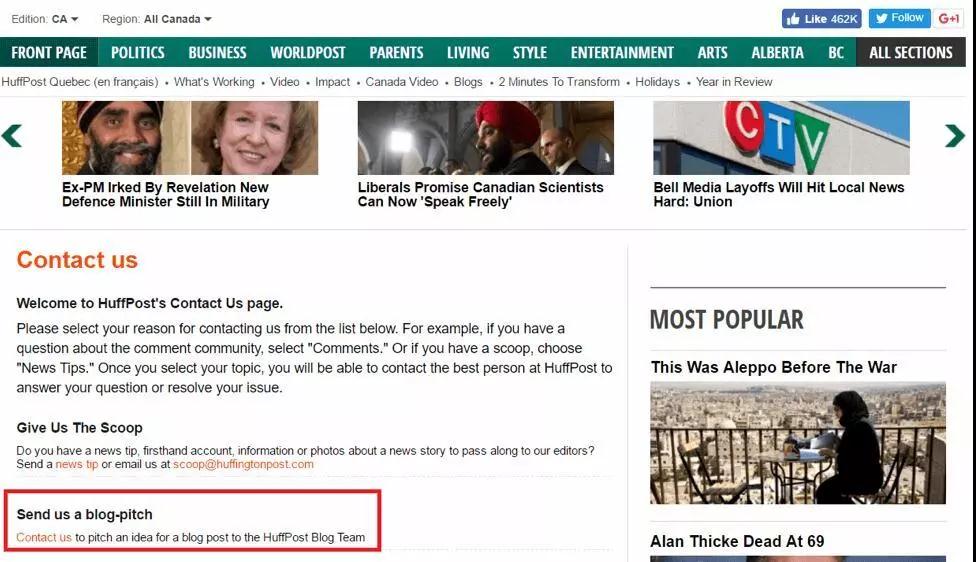Expand the Region All Canada dropdown
This screenshot has width=976, height=562.
(158, 19)
